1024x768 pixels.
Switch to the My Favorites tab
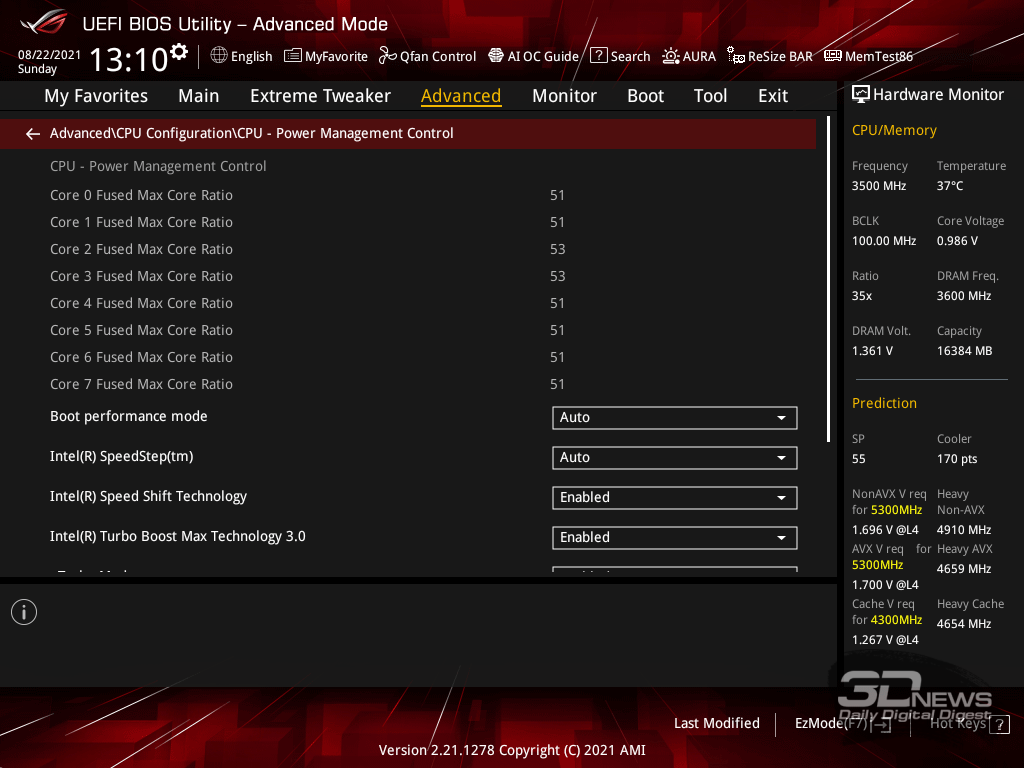click(96, 96)
